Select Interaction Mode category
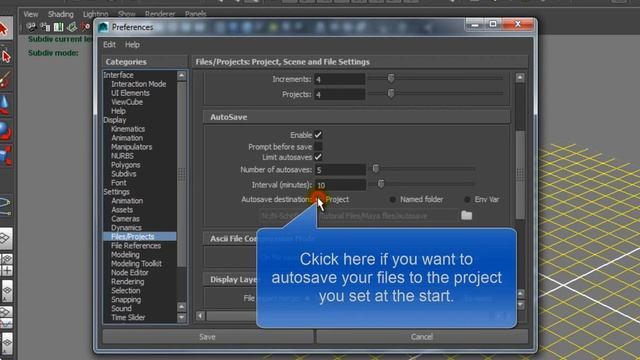The width and height of the screenshot is (640, 360). coord(138,84)
